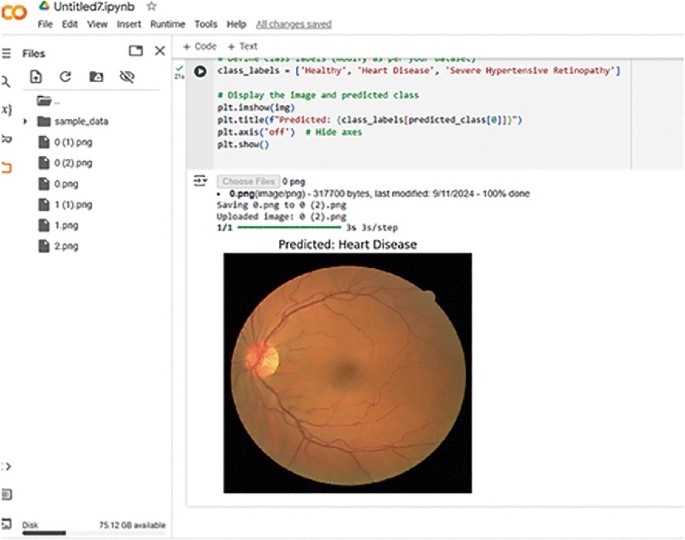
Task: Click the Insert menu
Action: (x=128, y=24)
